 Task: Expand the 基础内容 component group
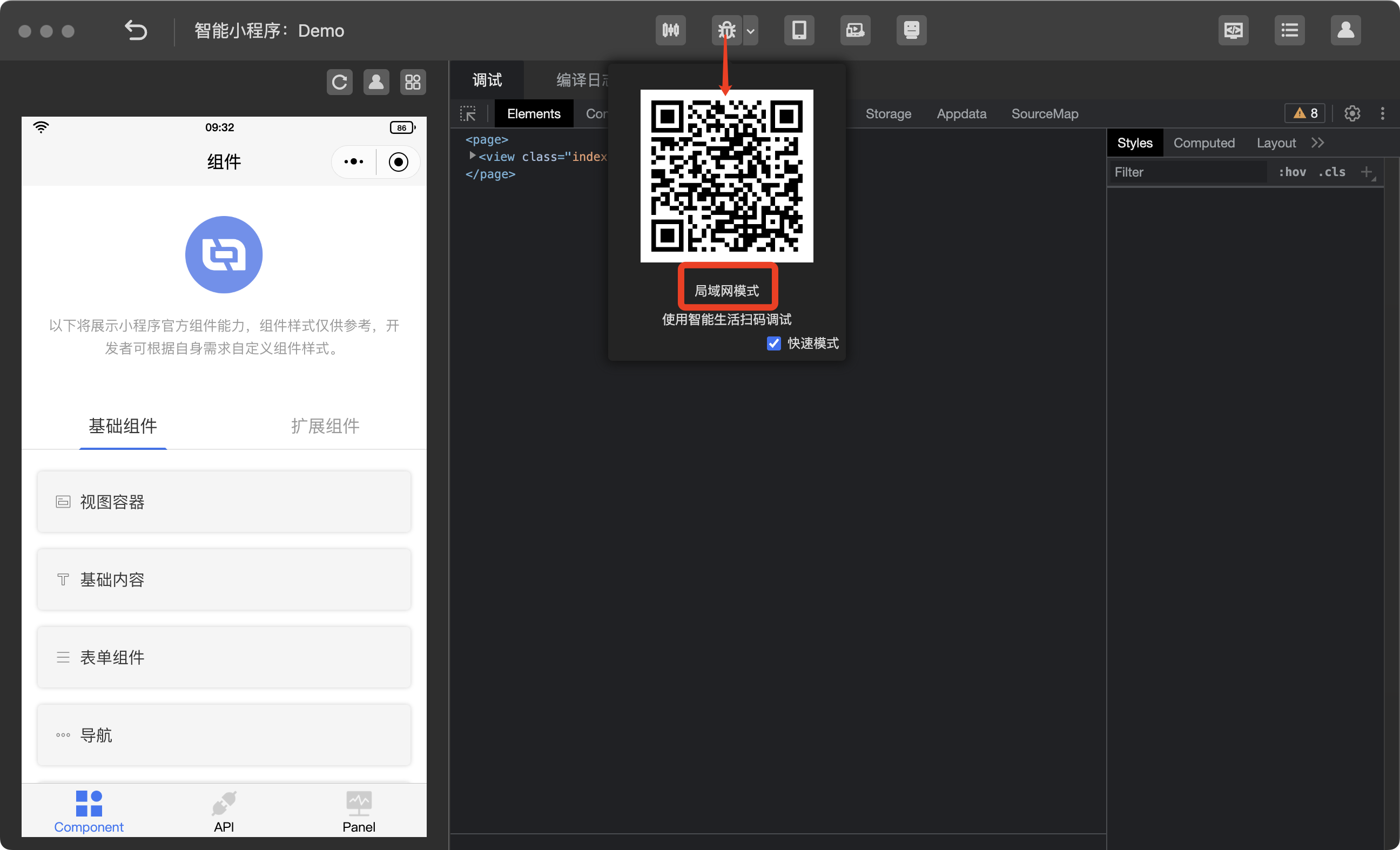(x=224, y=579)
